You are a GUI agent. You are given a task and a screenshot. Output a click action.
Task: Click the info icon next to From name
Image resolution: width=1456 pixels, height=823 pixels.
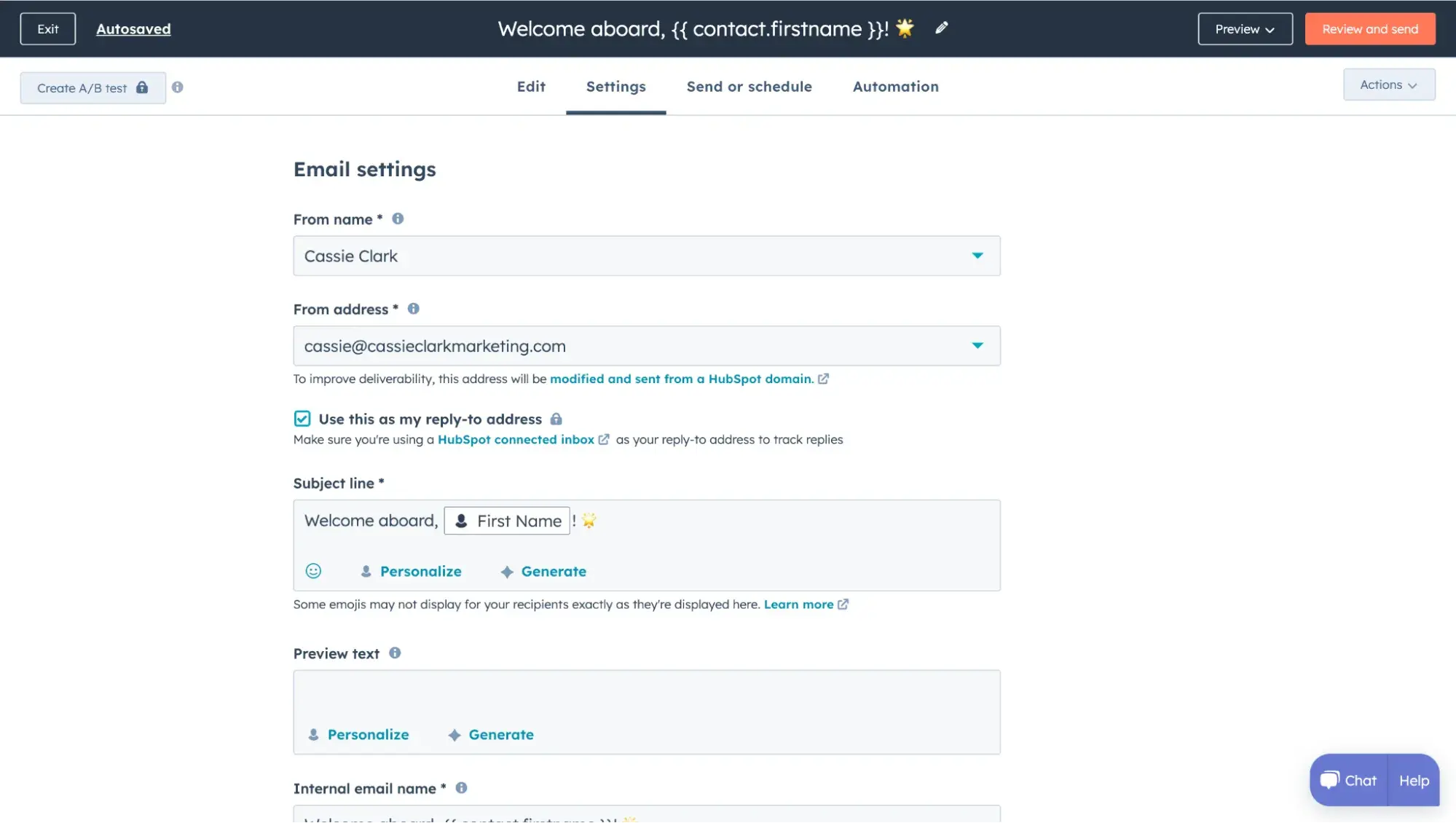click(x=397, y=219)
